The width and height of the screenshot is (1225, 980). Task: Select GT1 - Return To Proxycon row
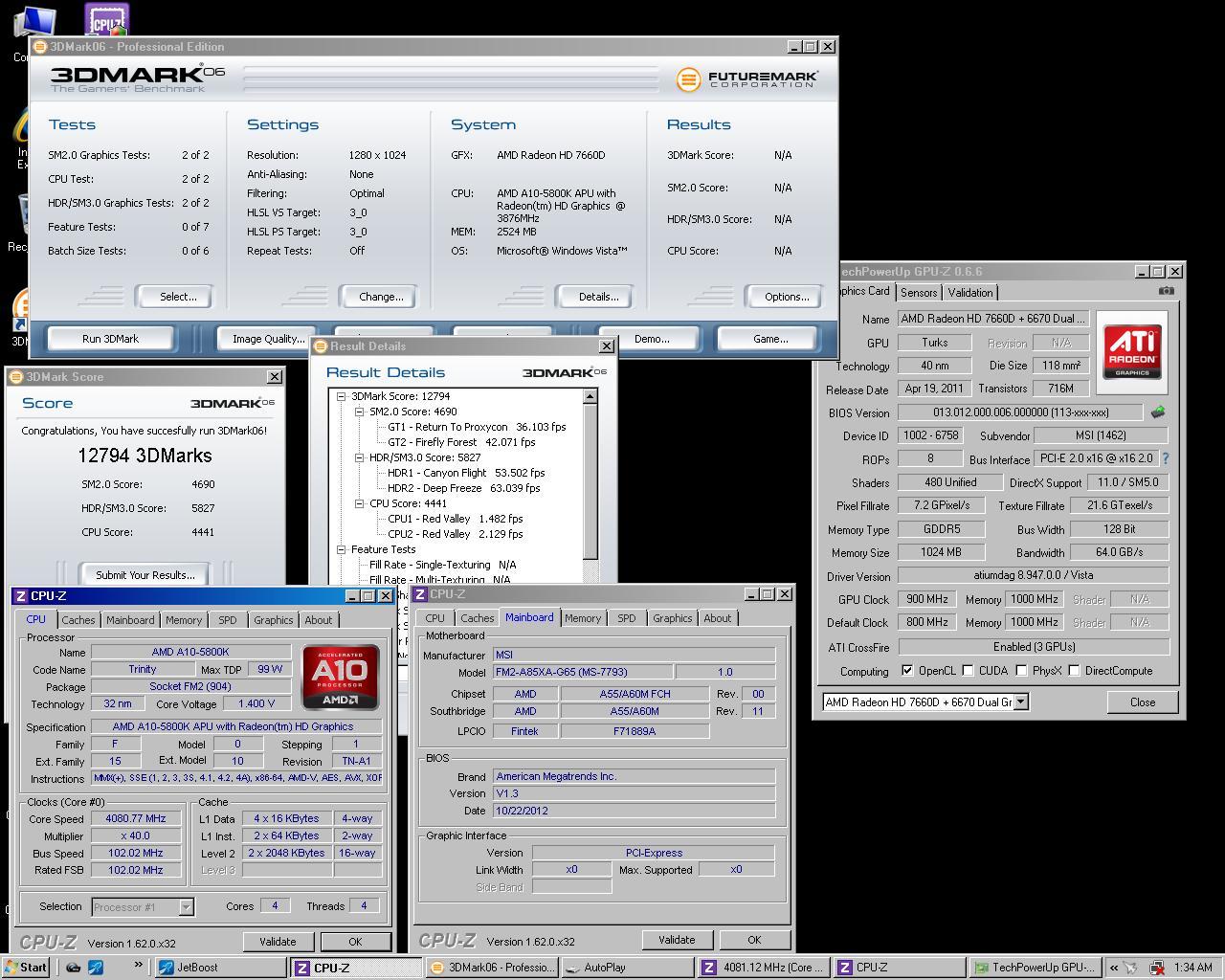click(x=477, y=427)
